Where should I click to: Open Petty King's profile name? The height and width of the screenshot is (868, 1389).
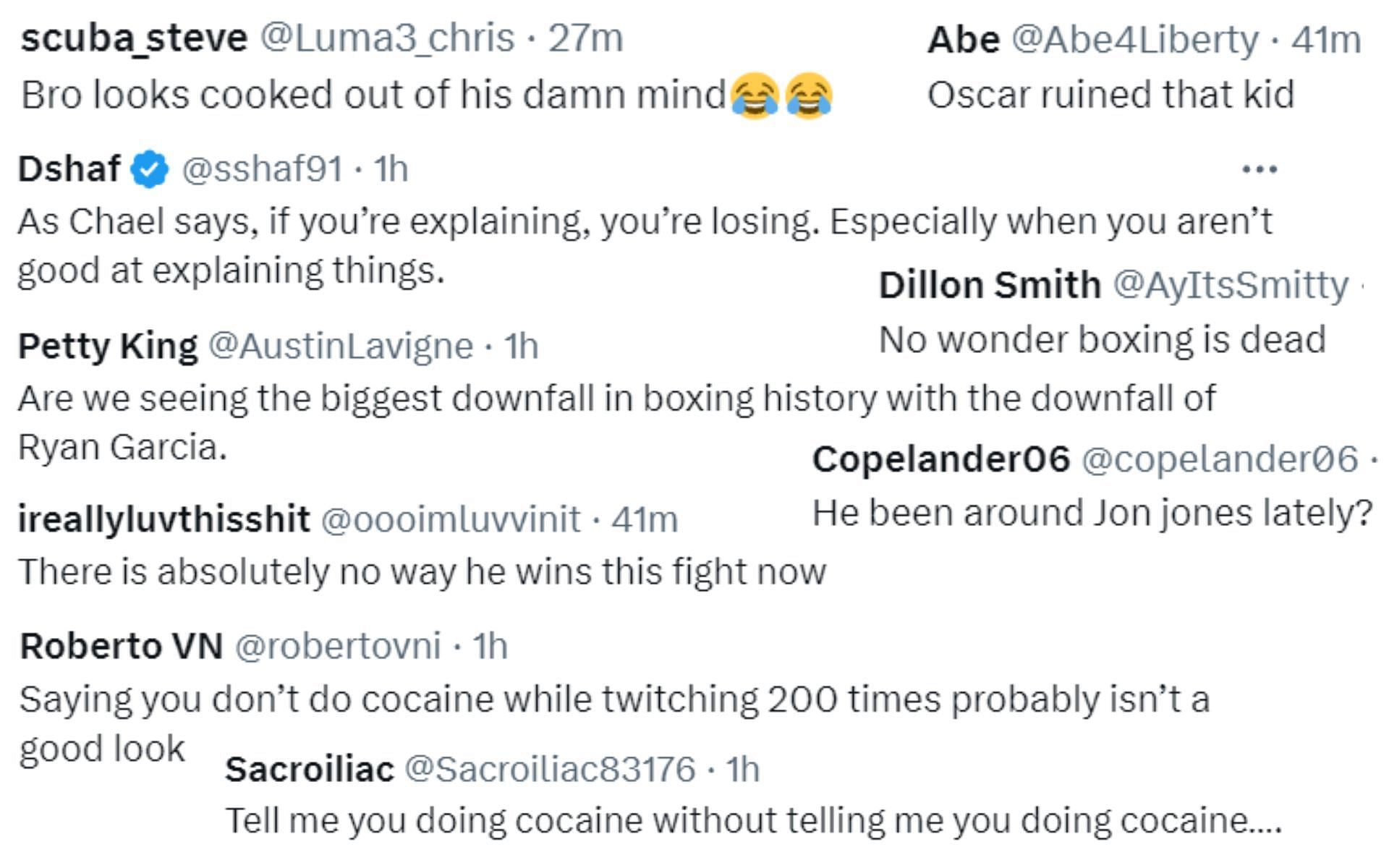108,346
